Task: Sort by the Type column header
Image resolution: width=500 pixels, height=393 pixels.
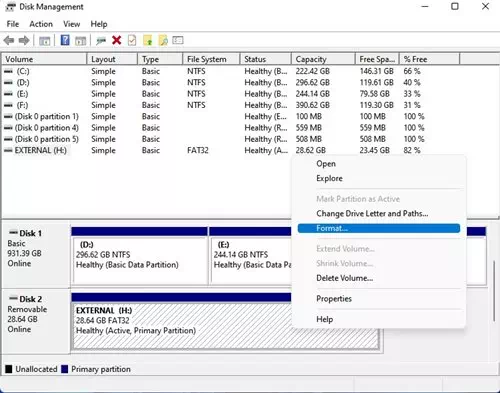Action: 160,59
